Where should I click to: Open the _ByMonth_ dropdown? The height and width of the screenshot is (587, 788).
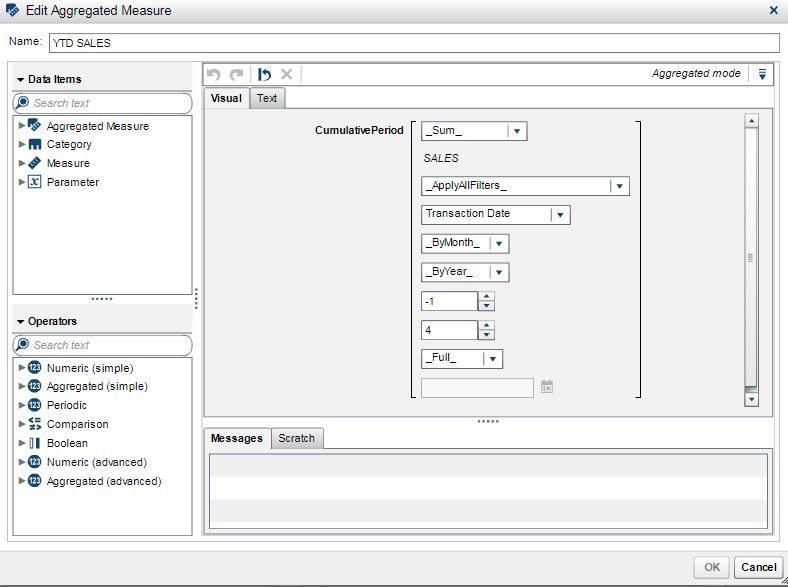(499, 244)
